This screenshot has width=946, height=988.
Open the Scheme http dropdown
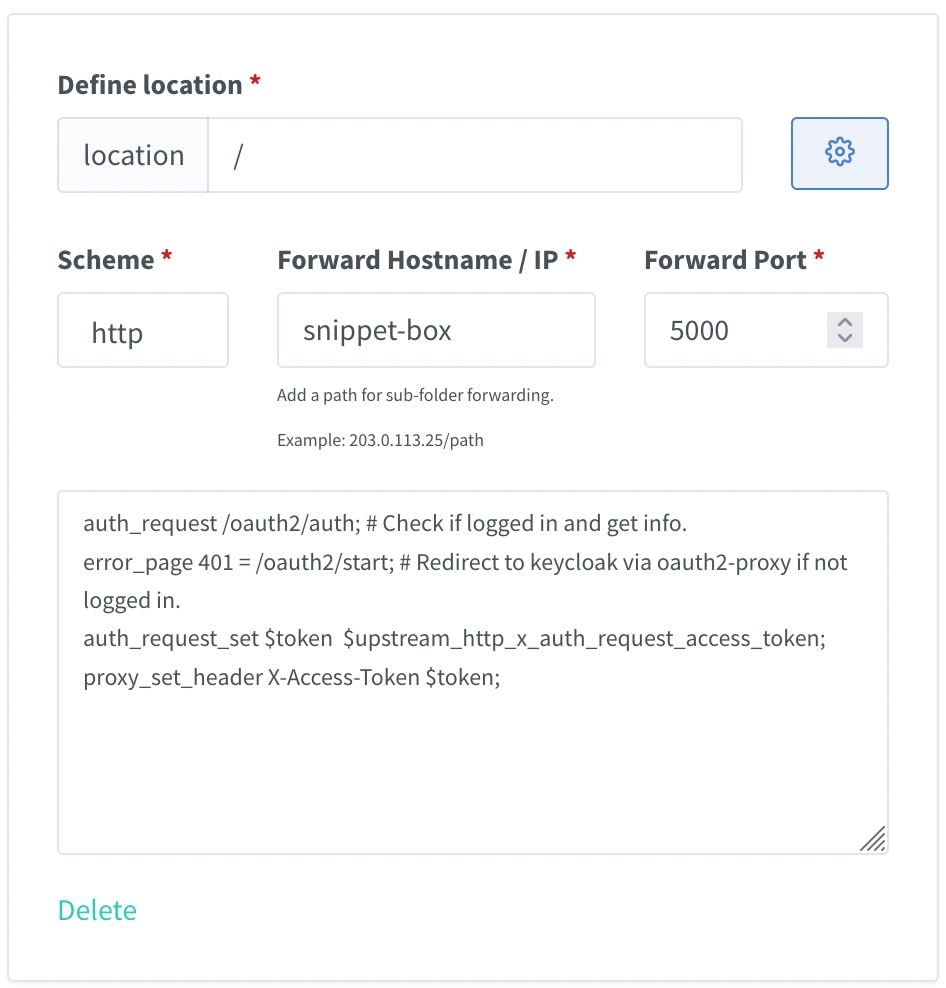pyautogui.click(x=143, y=330)
